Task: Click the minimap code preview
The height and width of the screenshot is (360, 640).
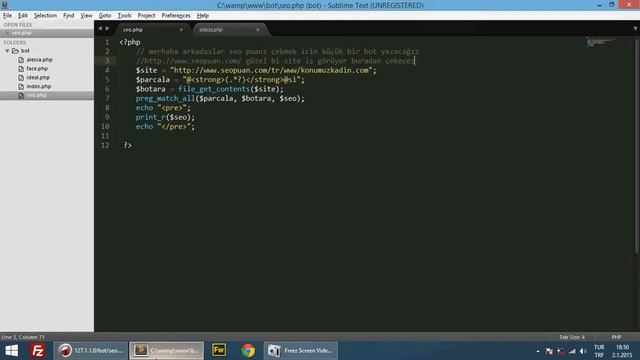Action: tap(600, 42)
